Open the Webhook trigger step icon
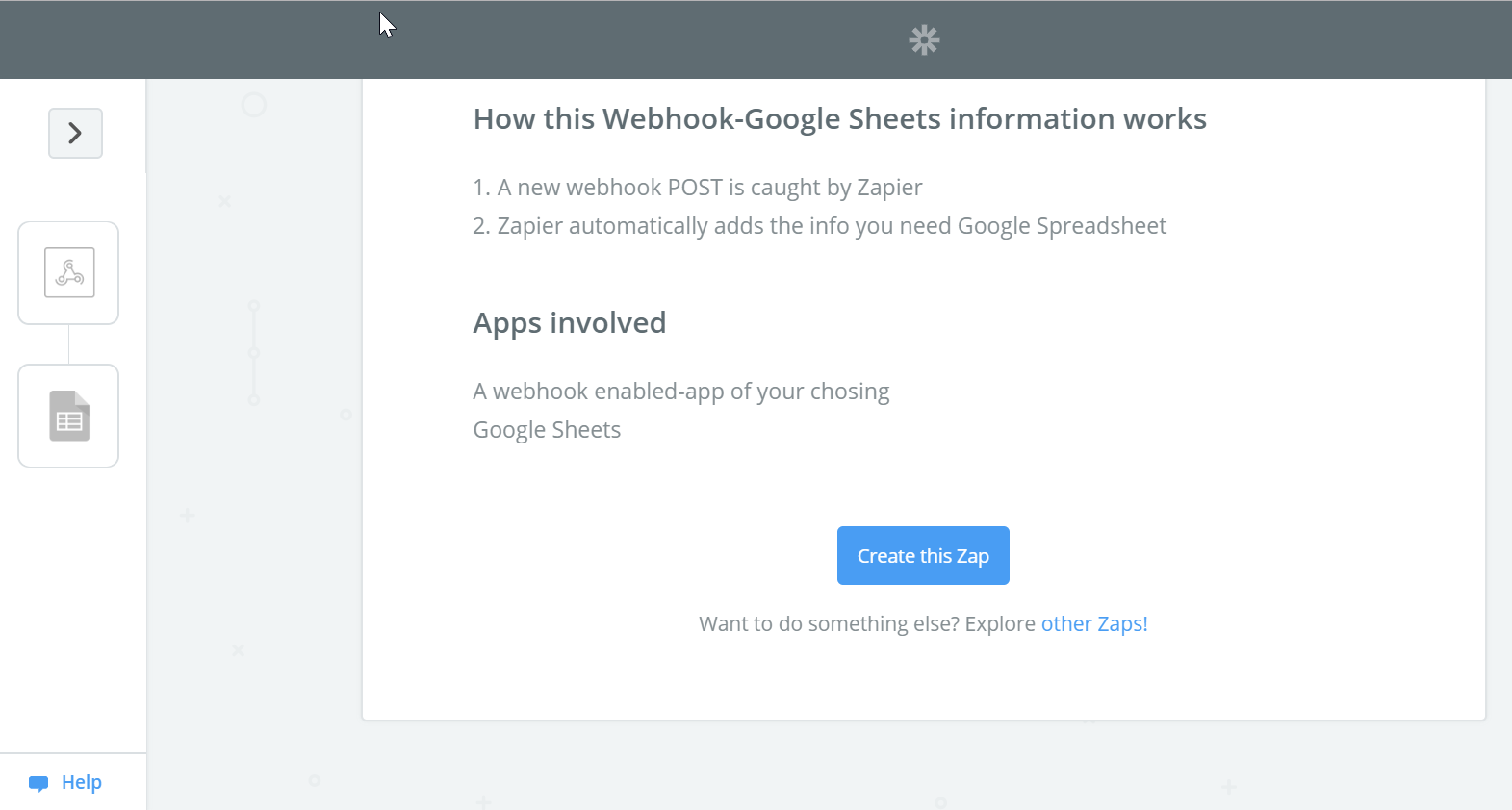The width and height of the screenshot is (1512, 810). [68, 273]
